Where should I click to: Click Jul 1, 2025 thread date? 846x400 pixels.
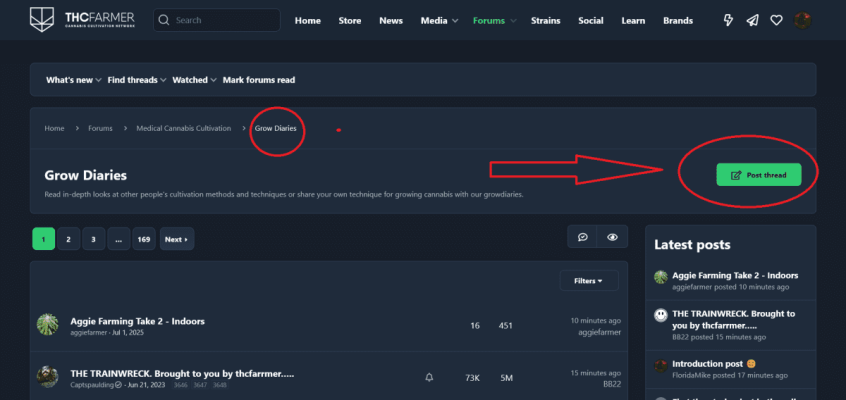127,333
